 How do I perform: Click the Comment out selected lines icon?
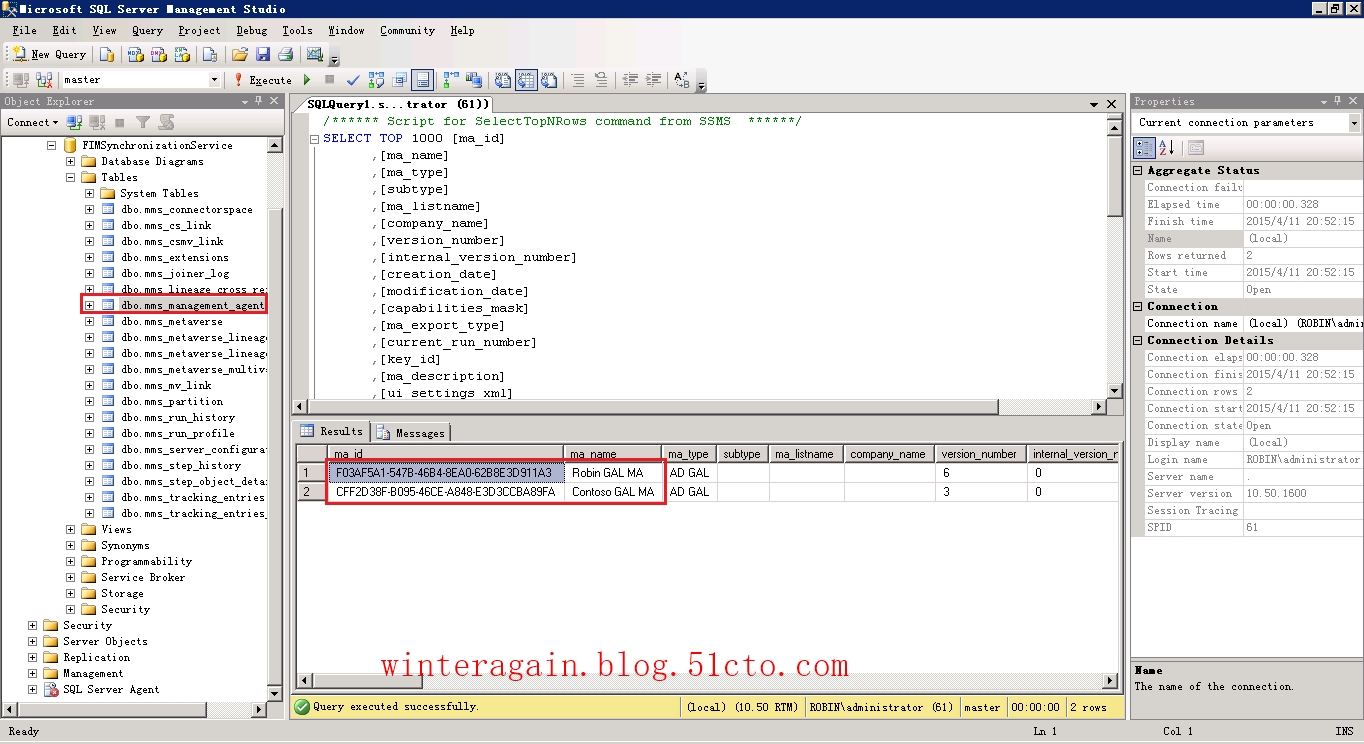(x=578, y=79)
